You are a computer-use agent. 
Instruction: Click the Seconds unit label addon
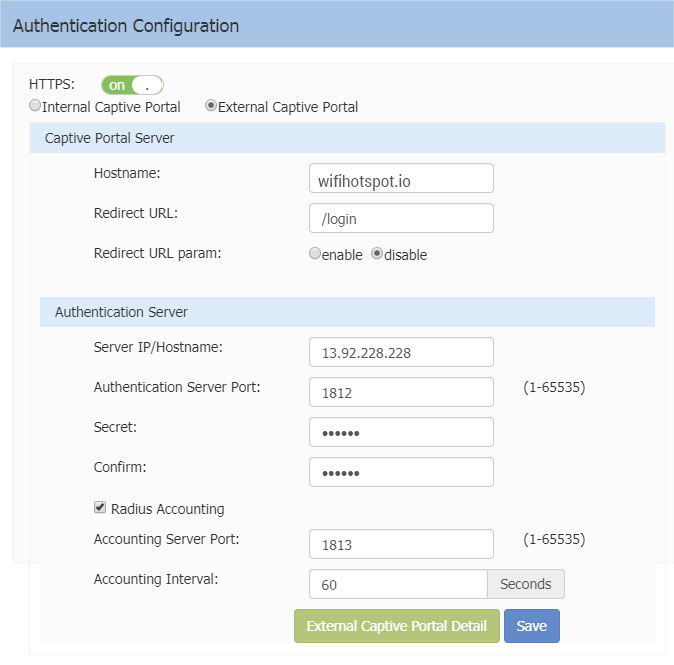pos(525,584)
